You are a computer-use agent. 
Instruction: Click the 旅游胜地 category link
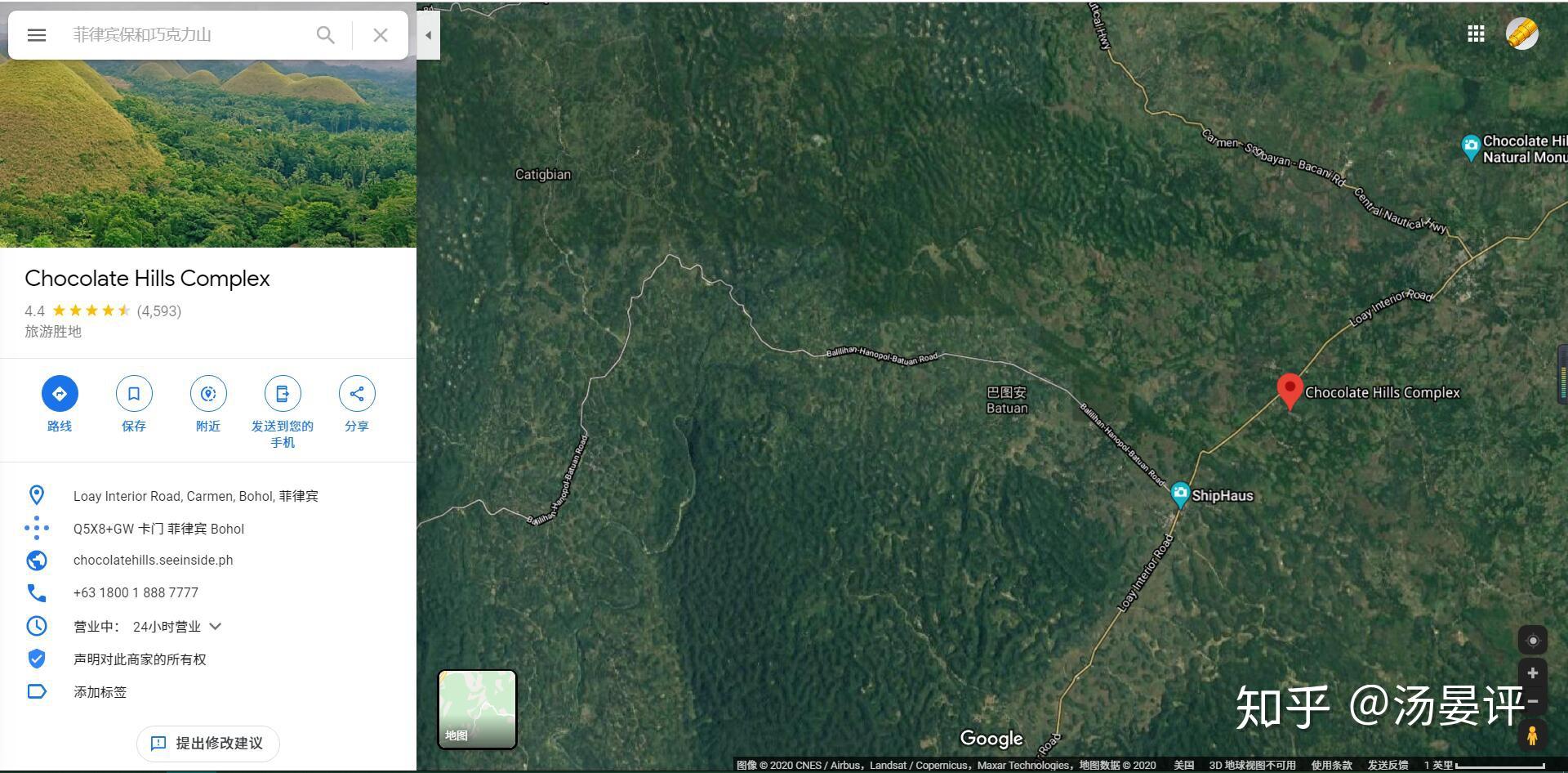(53, 332)
